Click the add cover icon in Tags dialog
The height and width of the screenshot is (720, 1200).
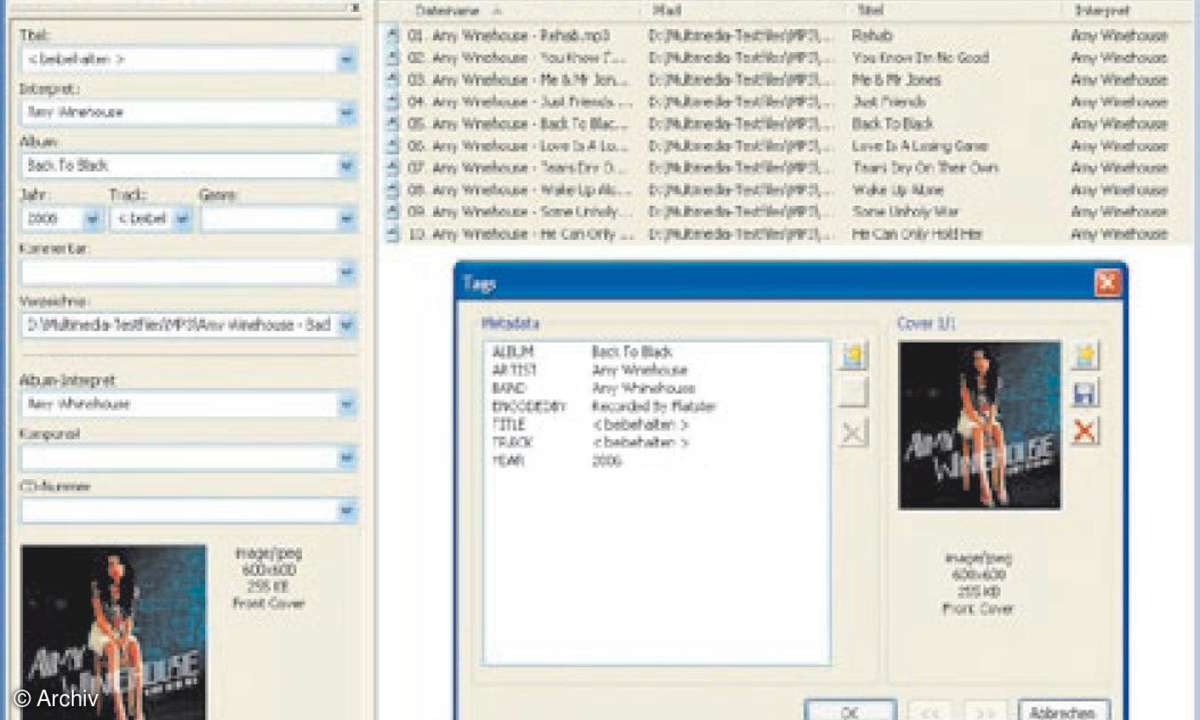[x=1085, y=355]
